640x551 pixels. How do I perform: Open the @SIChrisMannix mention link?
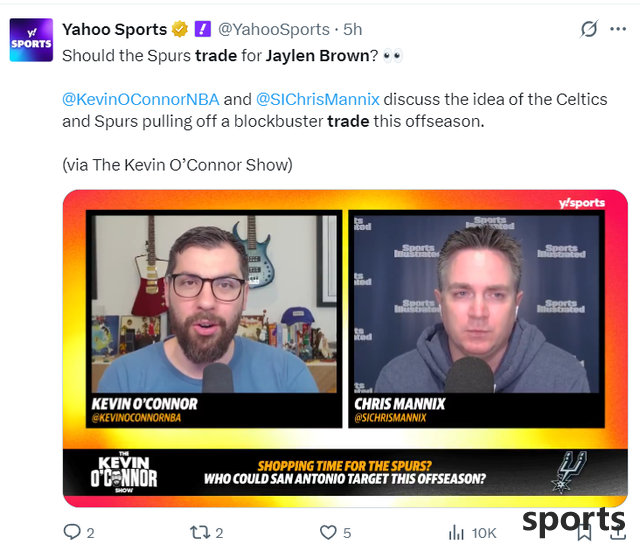tap(318, 99)
